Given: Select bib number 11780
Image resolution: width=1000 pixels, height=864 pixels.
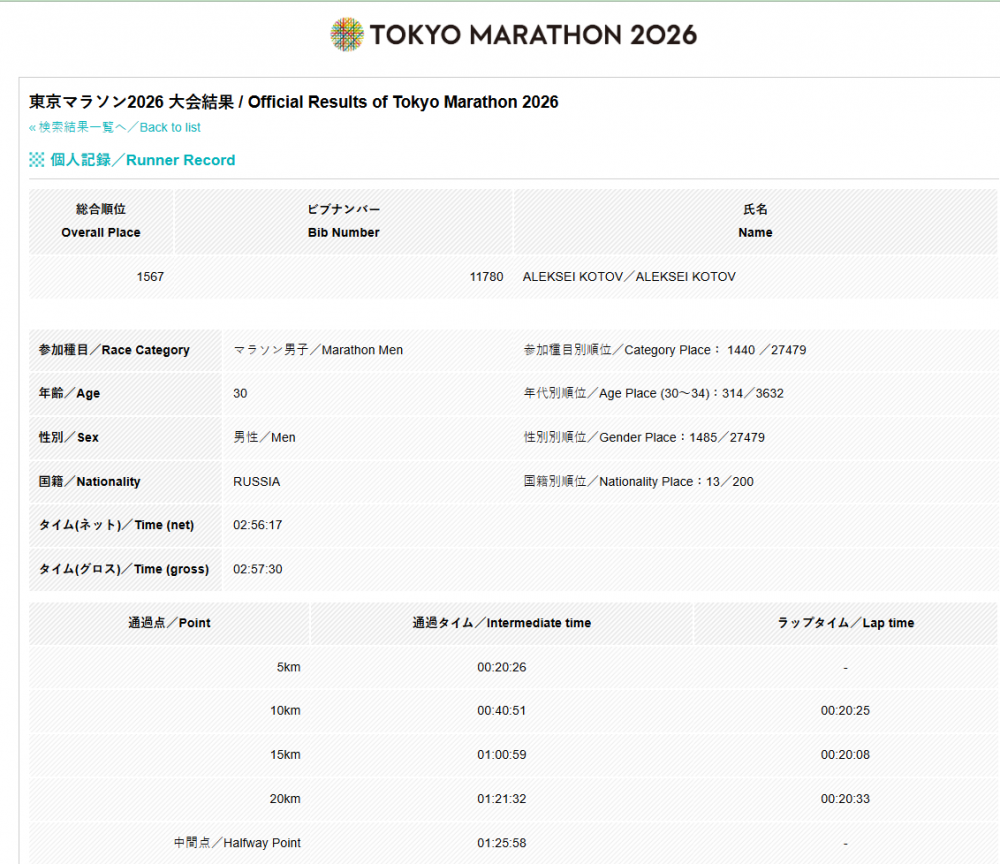Looking at the screenshot, I should 486,277.
